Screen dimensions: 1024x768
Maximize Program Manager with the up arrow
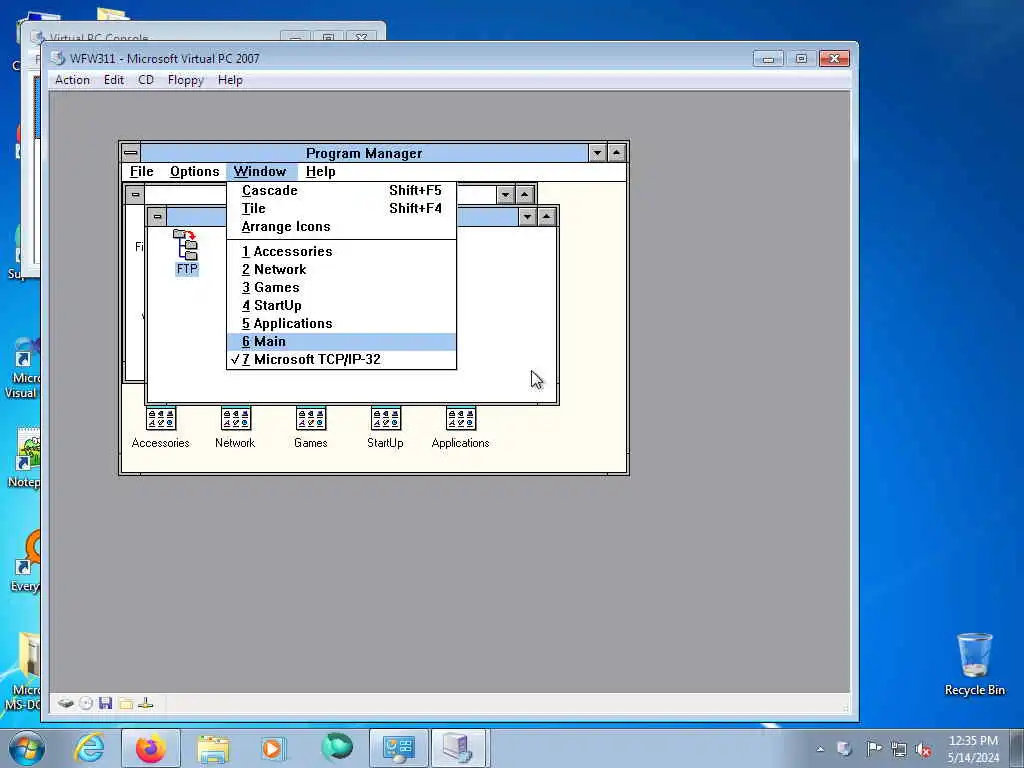(x=616, y=153)
